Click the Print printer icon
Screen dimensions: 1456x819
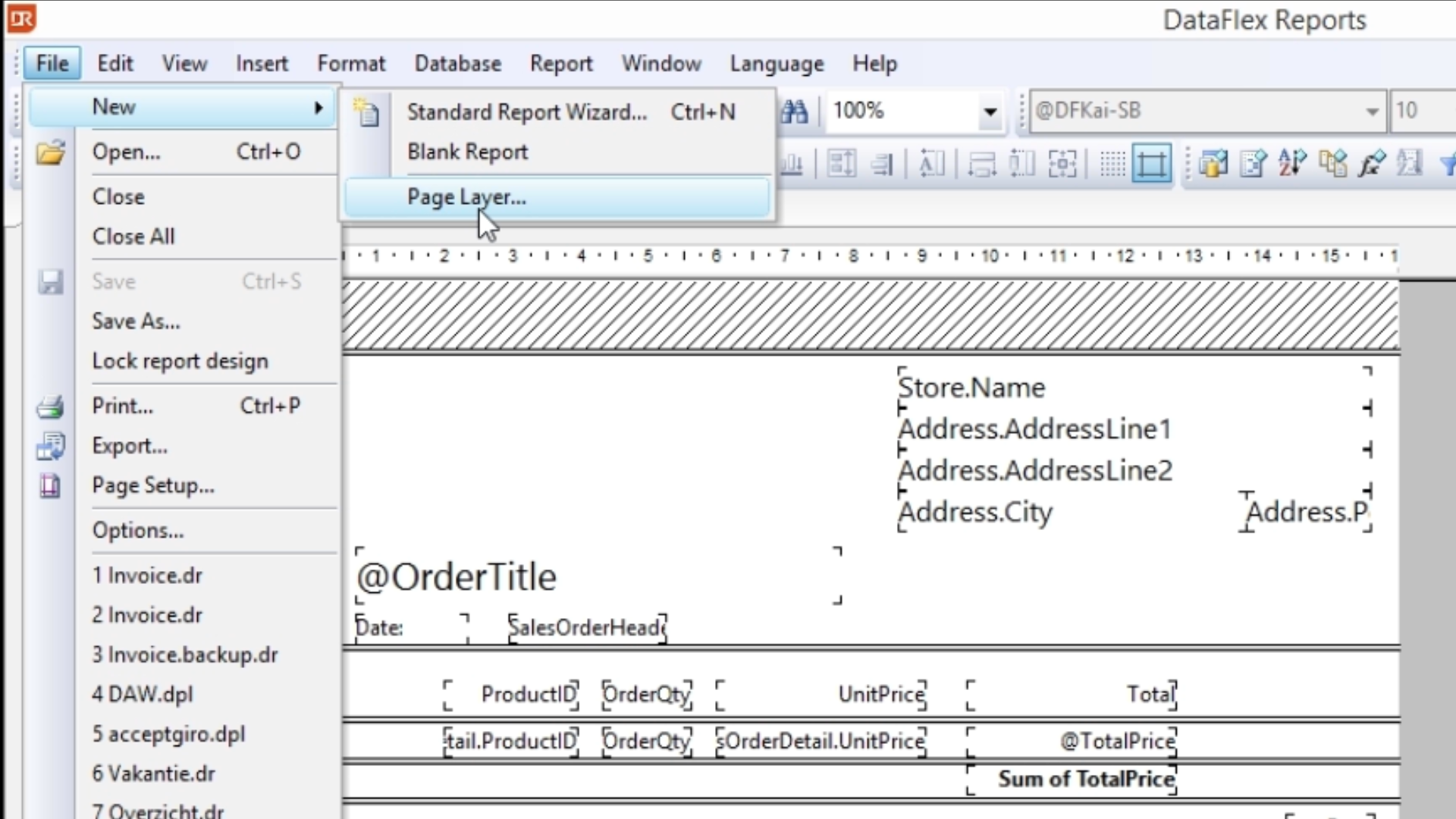(51, 406)
